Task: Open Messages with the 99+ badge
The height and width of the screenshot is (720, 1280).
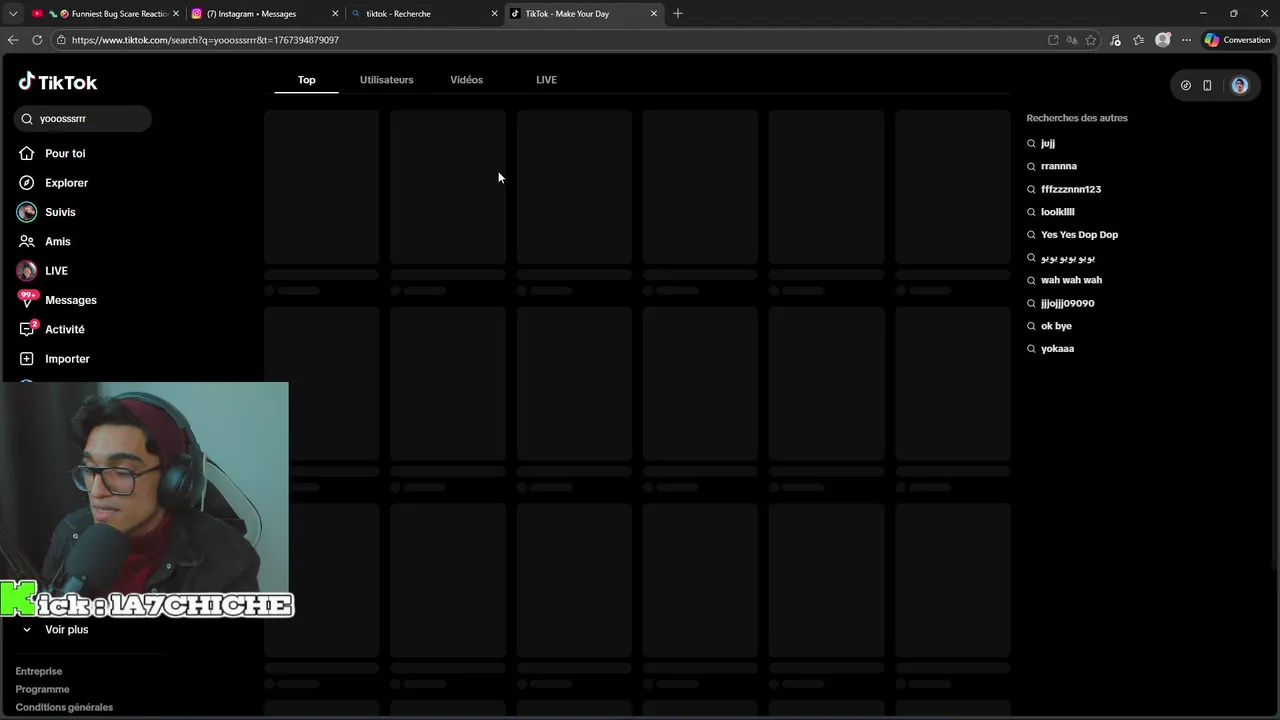Action: coord(70,300)
